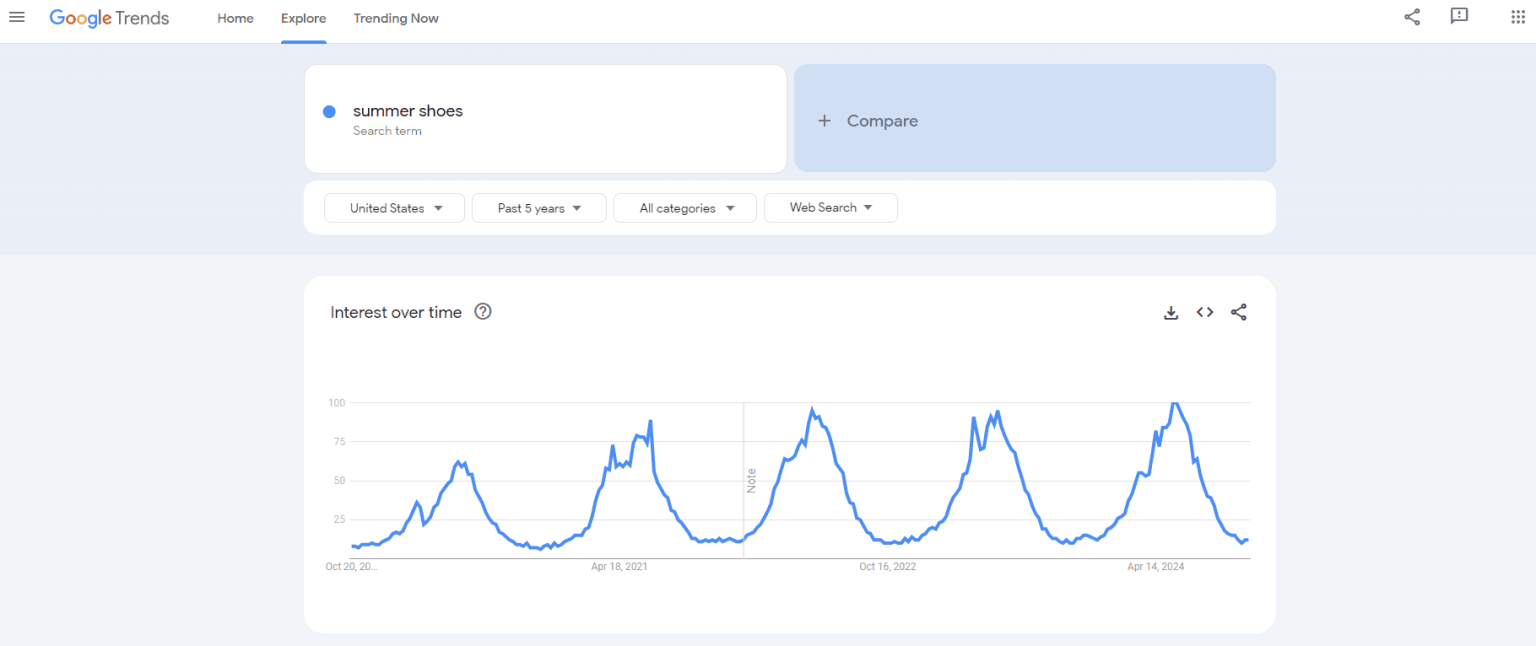Switch to the Home tab
1536x646 pixels.
(x=235, y=18)
